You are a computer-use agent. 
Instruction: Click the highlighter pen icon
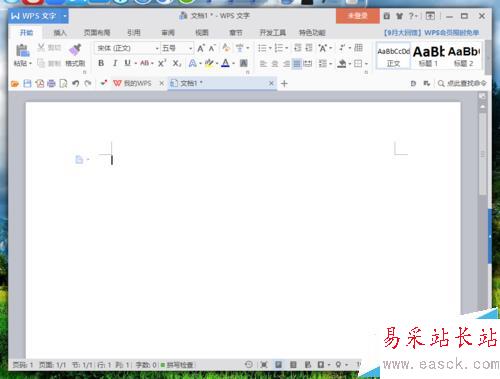[x=209, y=63]
